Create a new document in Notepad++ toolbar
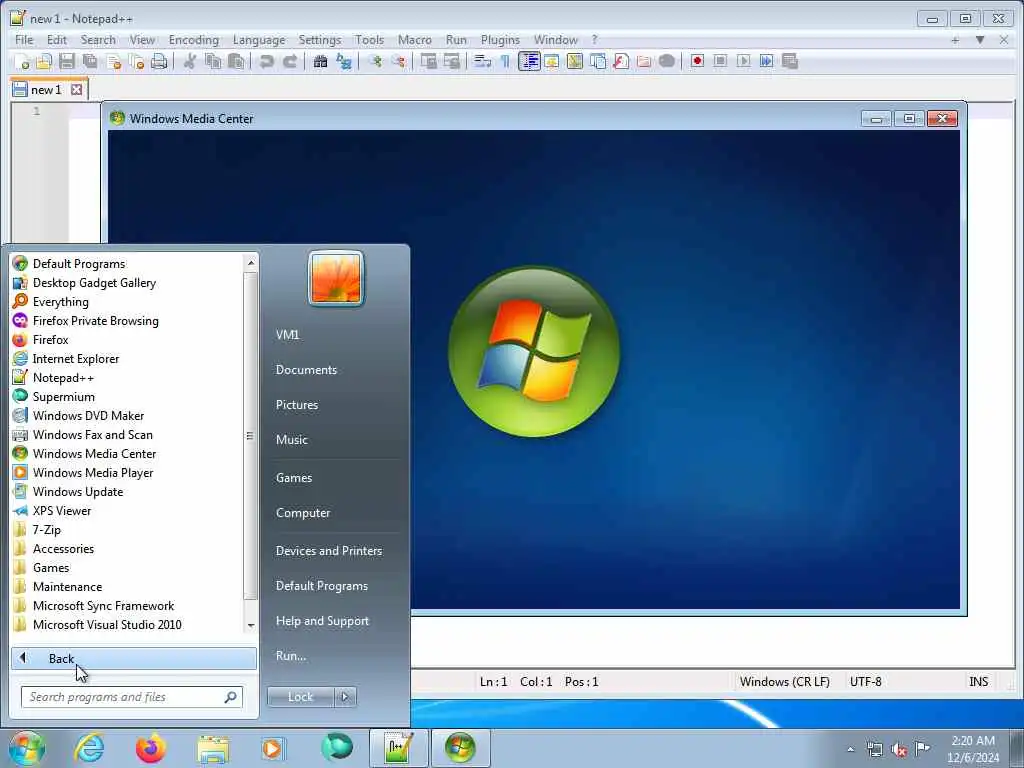The height and width of the screenshot is (768, 1024). pyautogui.click(x=21, y=61)
